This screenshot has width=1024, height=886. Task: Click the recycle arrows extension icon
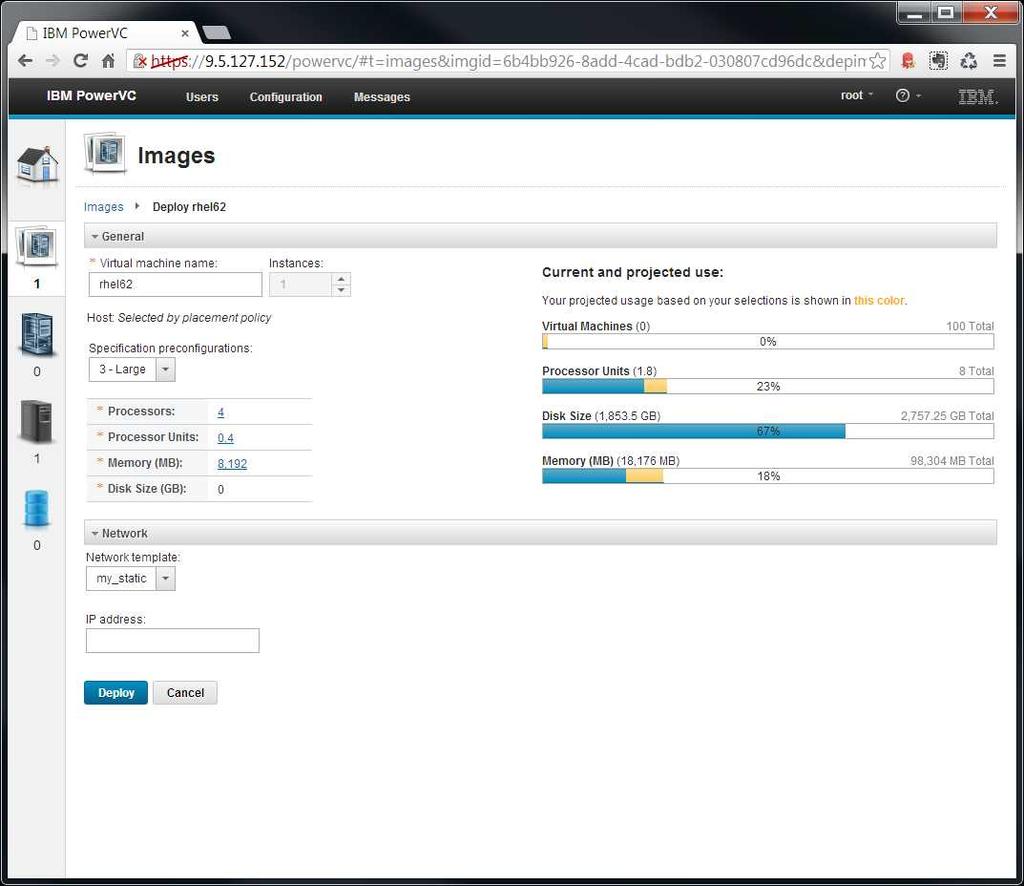[x=968, y=61]
